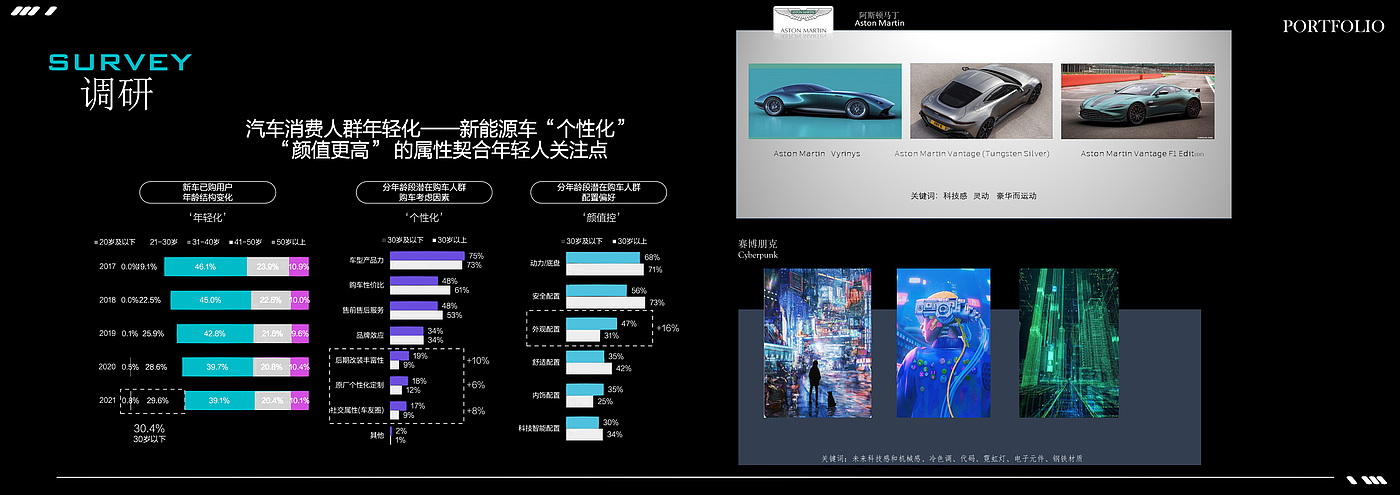Click the Aston Martin Vyrinys caption
Image resolution: width=1400 pixels, height=495 pixels.
(x=817, y=154)
